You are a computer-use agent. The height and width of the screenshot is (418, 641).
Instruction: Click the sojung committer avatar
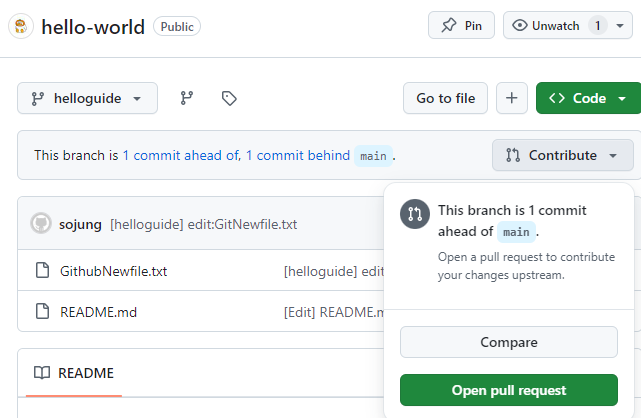pyautogui.click(x=41, y=224)
